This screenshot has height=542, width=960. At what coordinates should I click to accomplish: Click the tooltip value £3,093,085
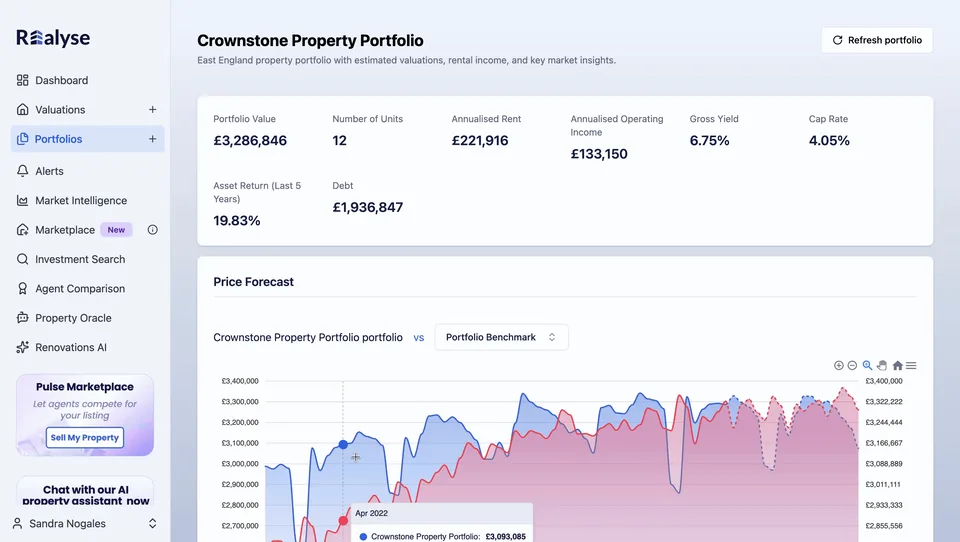[x=505, y=536]
